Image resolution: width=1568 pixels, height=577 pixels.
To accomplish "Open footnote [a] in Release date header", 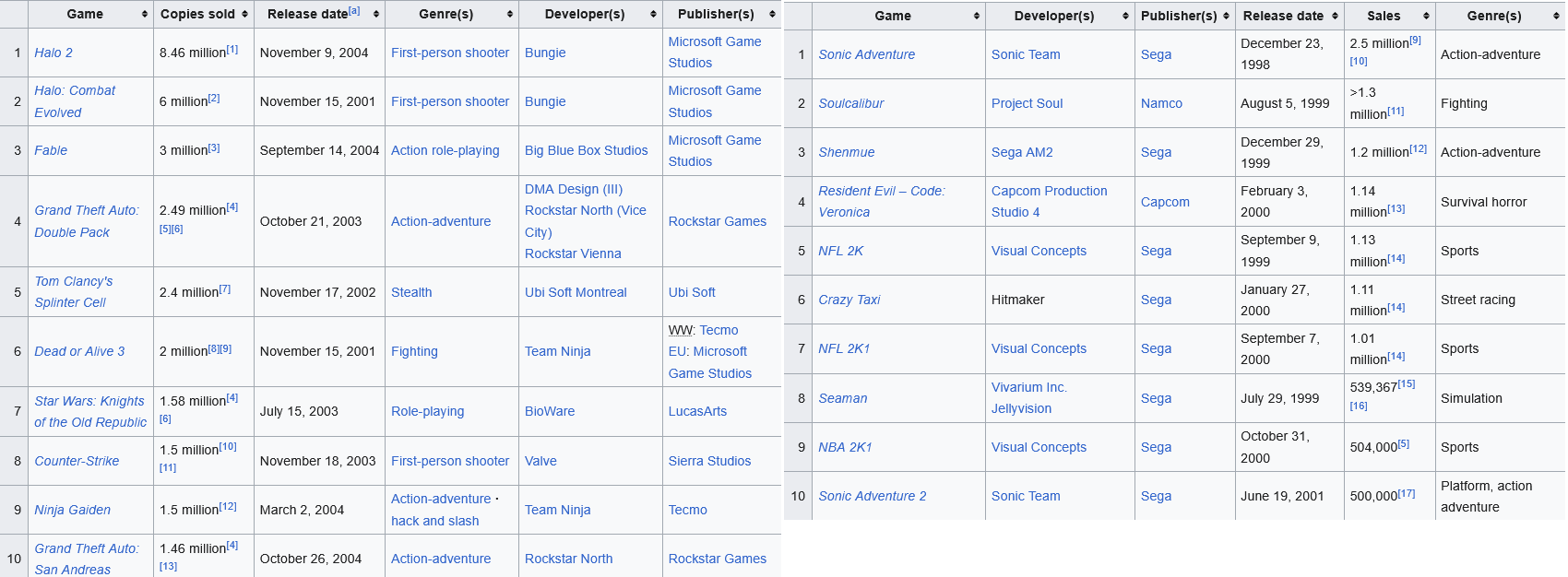I will pos(354,11).
